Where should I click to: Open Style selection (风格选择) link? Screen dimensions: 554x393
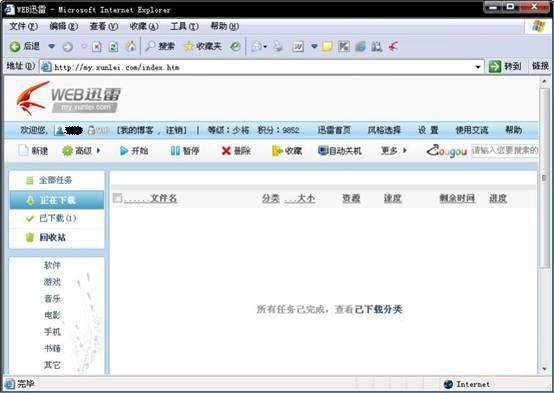384,130
